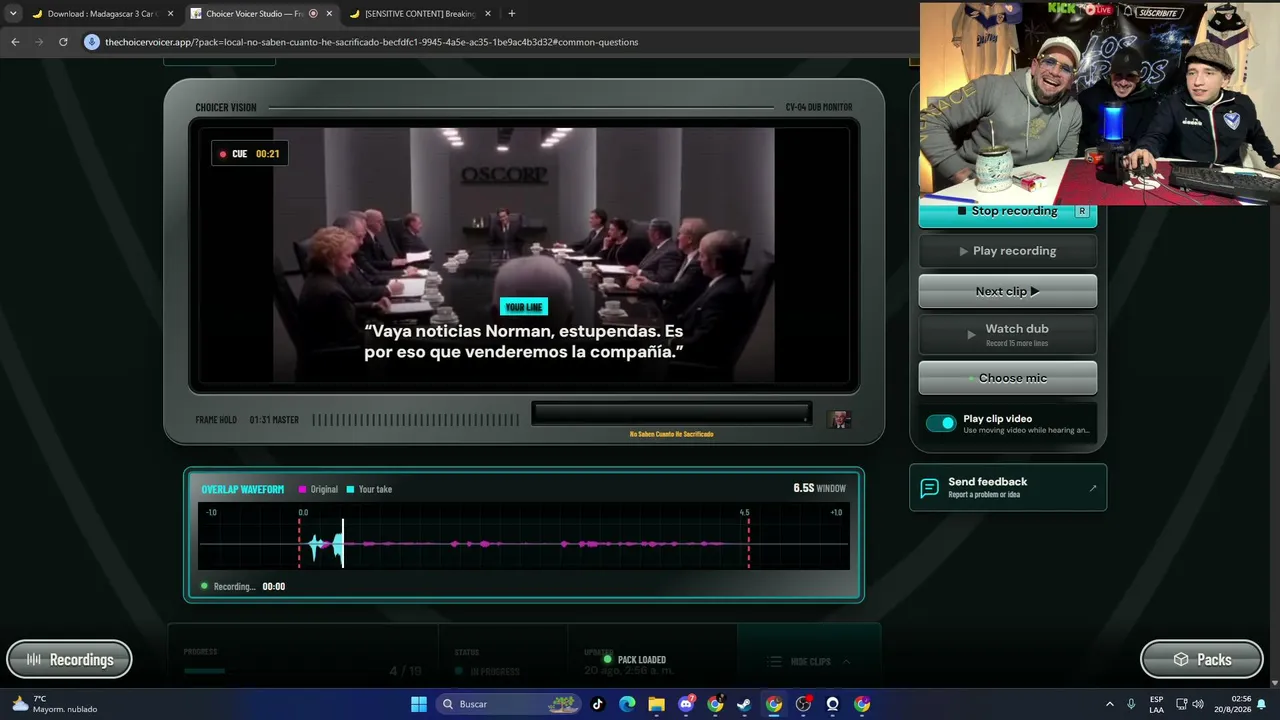The width and height of the screenshot is (1280, 720).
Task: Click the YOUR LINE badge
Action: tap(524, 307)
